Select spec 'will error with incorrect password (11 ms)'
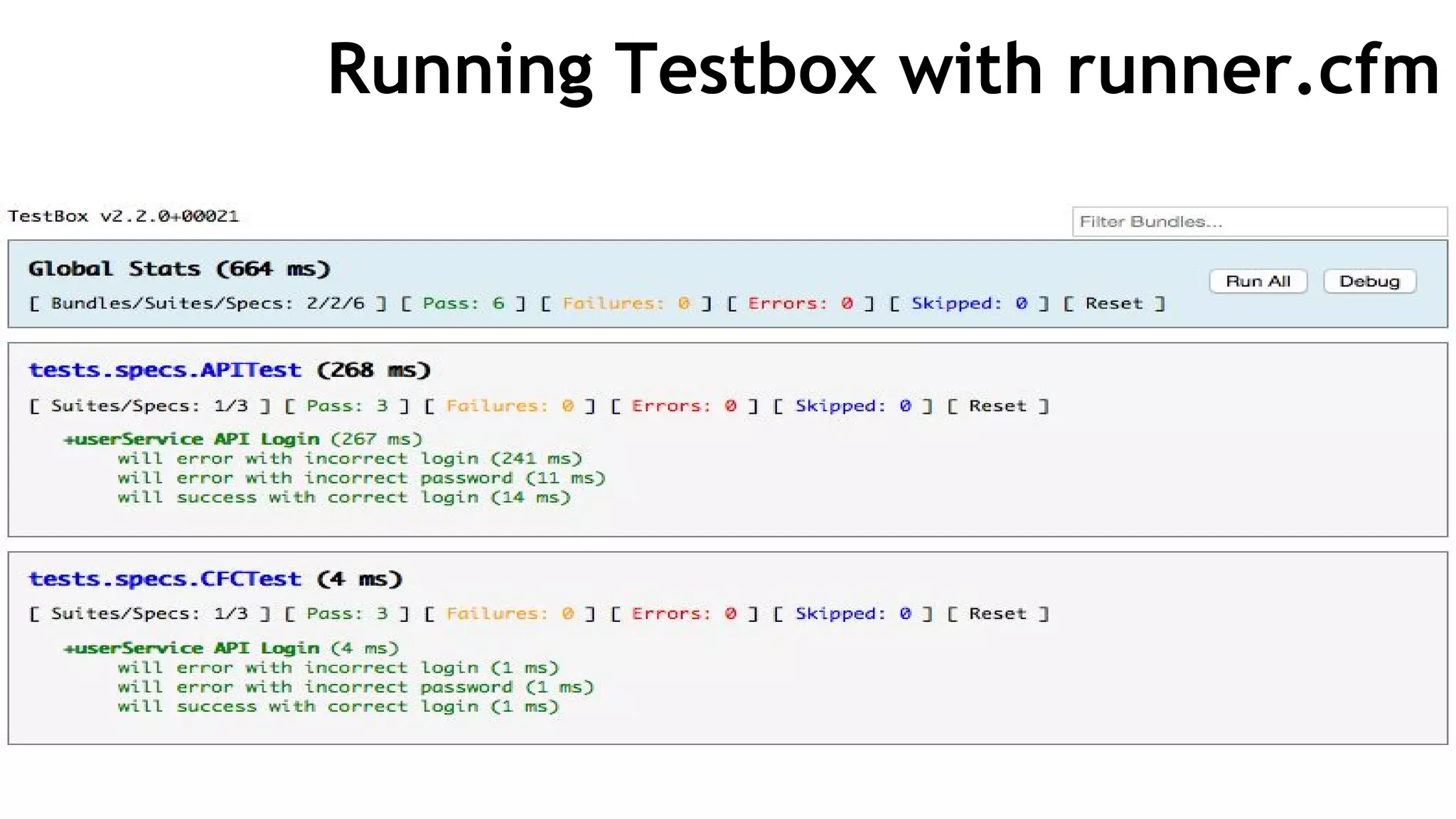The image size is (1456, 819). tap(360, 478)
